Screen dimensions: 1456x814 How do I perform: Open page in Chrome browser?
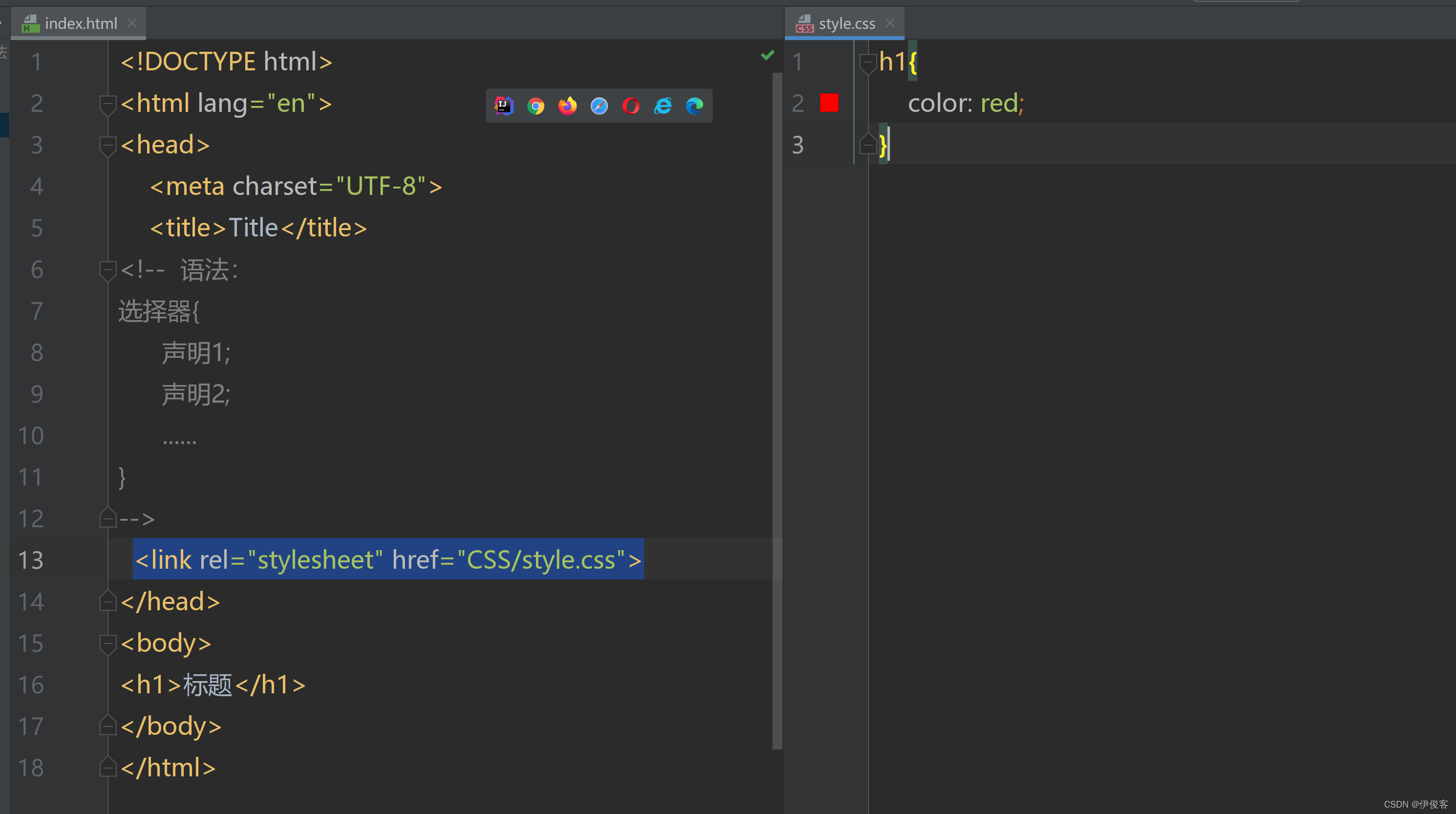[x=536, y=106]
